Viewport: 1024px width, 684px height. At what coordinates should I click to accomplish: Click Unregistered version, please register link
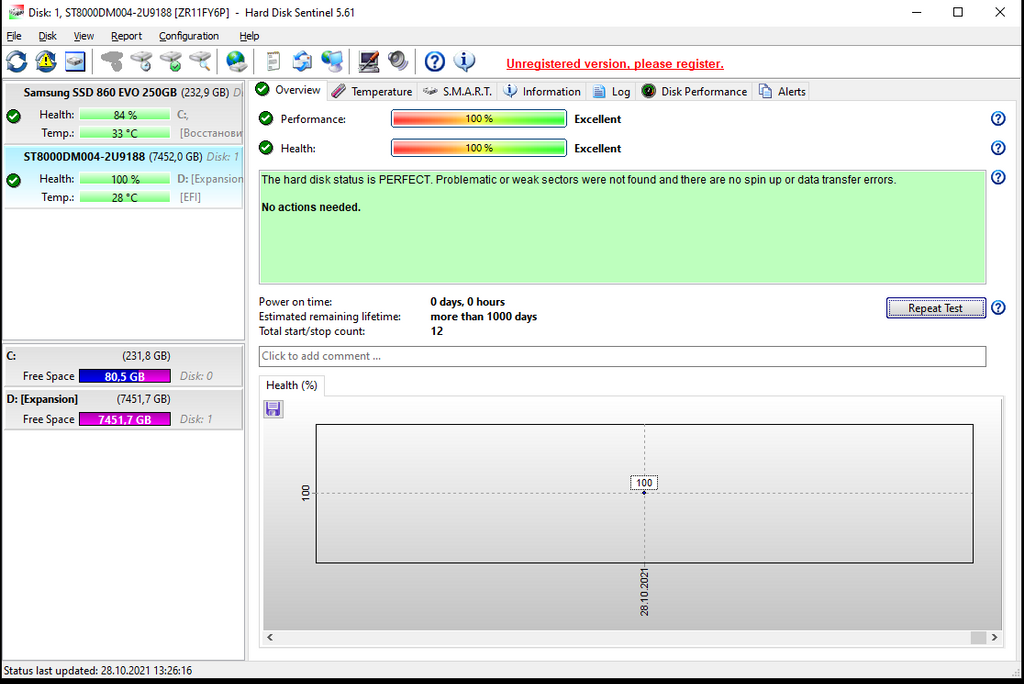pos(615,64)
